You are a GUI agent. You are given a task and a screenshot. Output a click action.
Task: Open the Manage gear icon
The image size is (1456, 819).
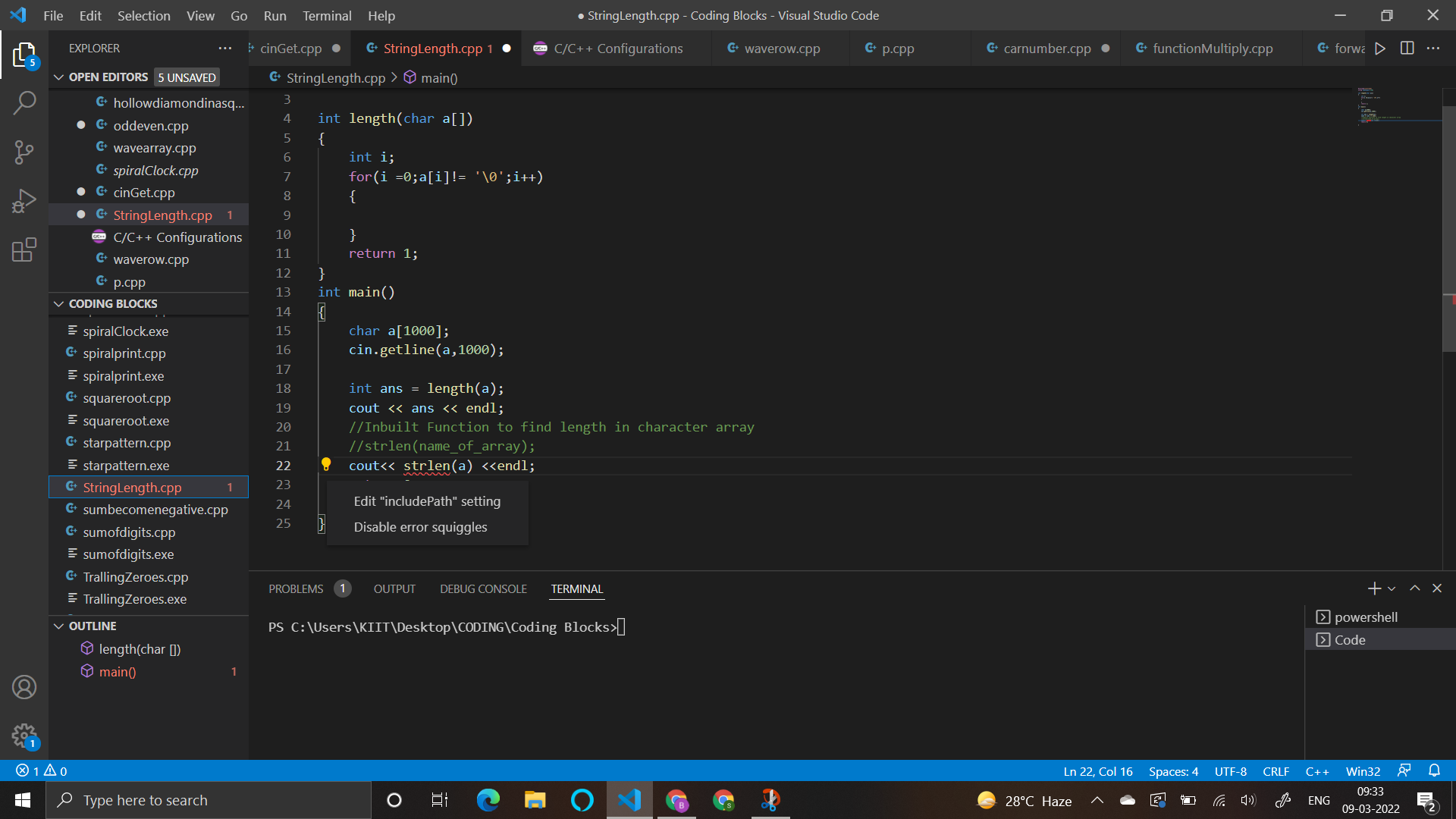(24, 734)
